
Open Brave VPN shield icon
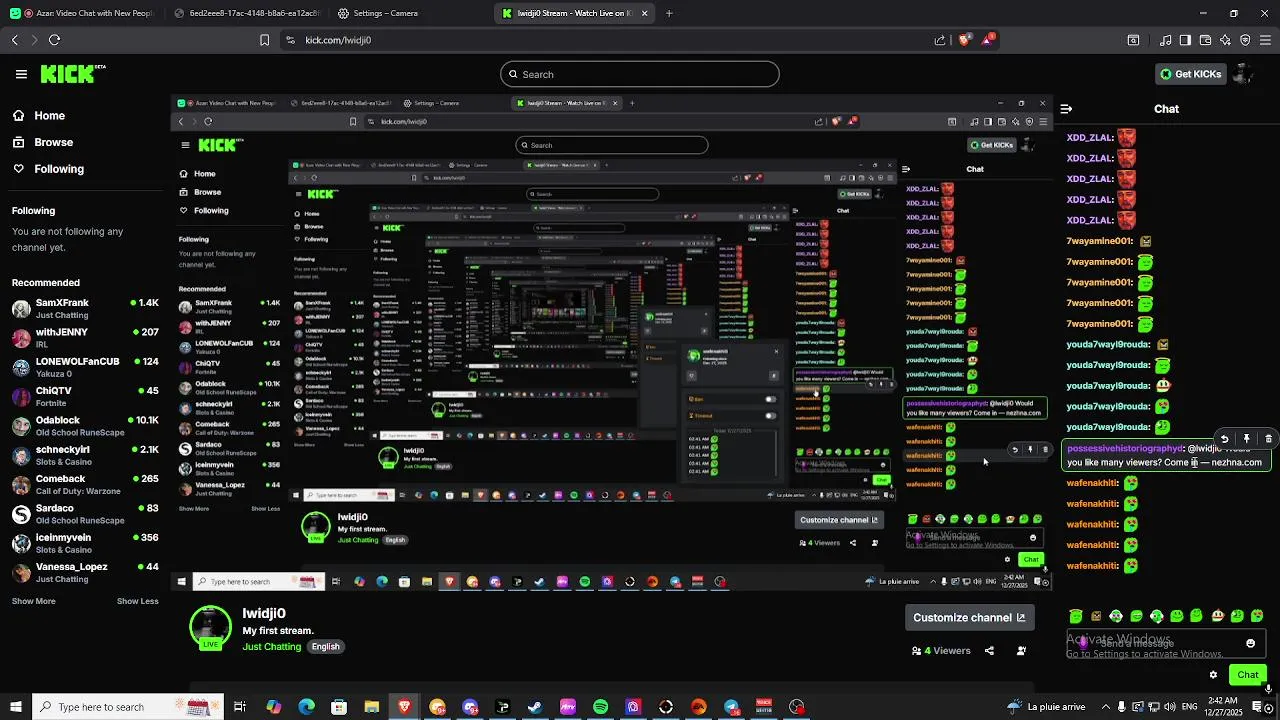click(x=1245, y=40)
